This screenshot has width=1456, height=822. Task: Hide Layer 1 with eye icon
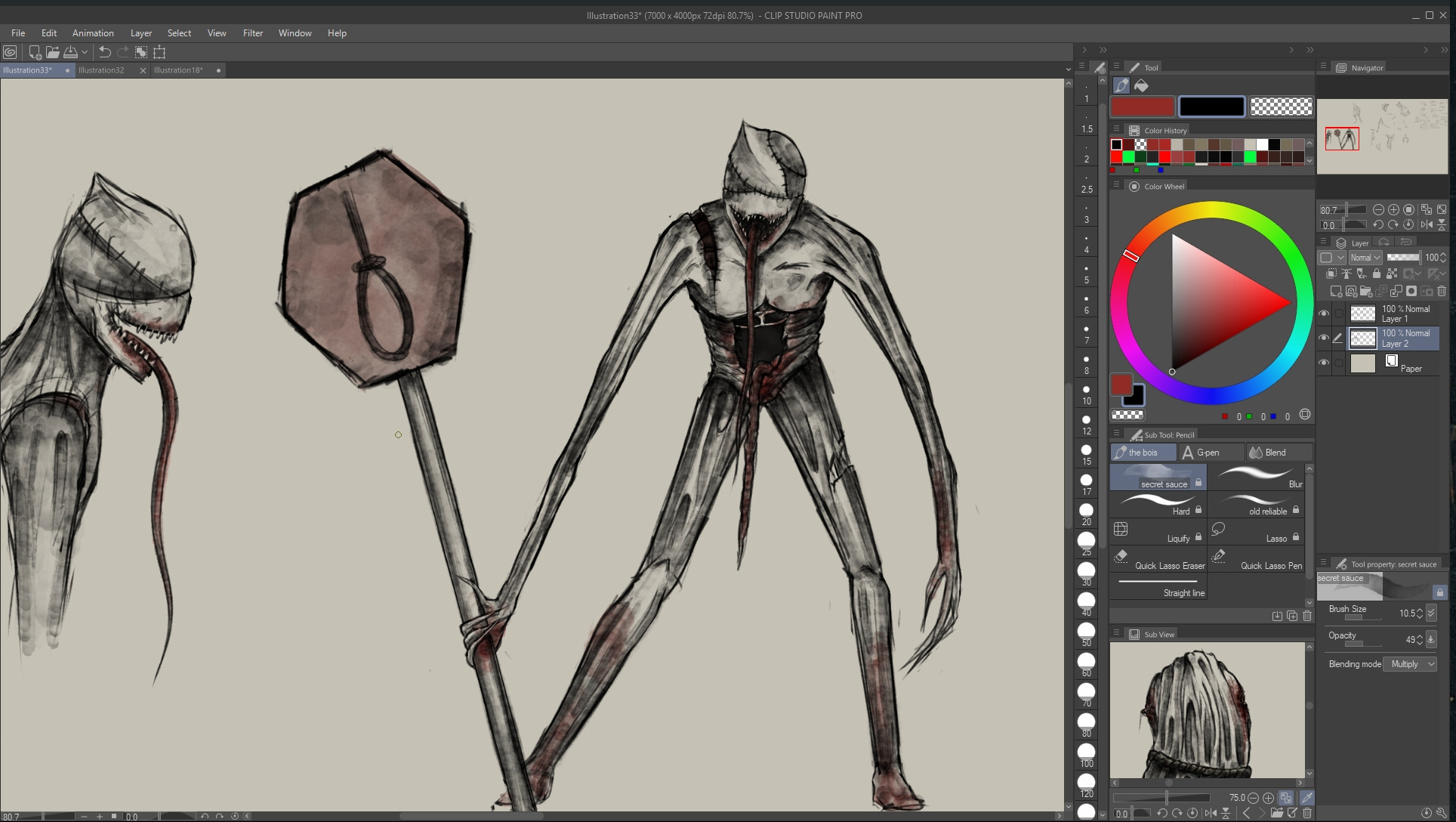coord(1324,313)
